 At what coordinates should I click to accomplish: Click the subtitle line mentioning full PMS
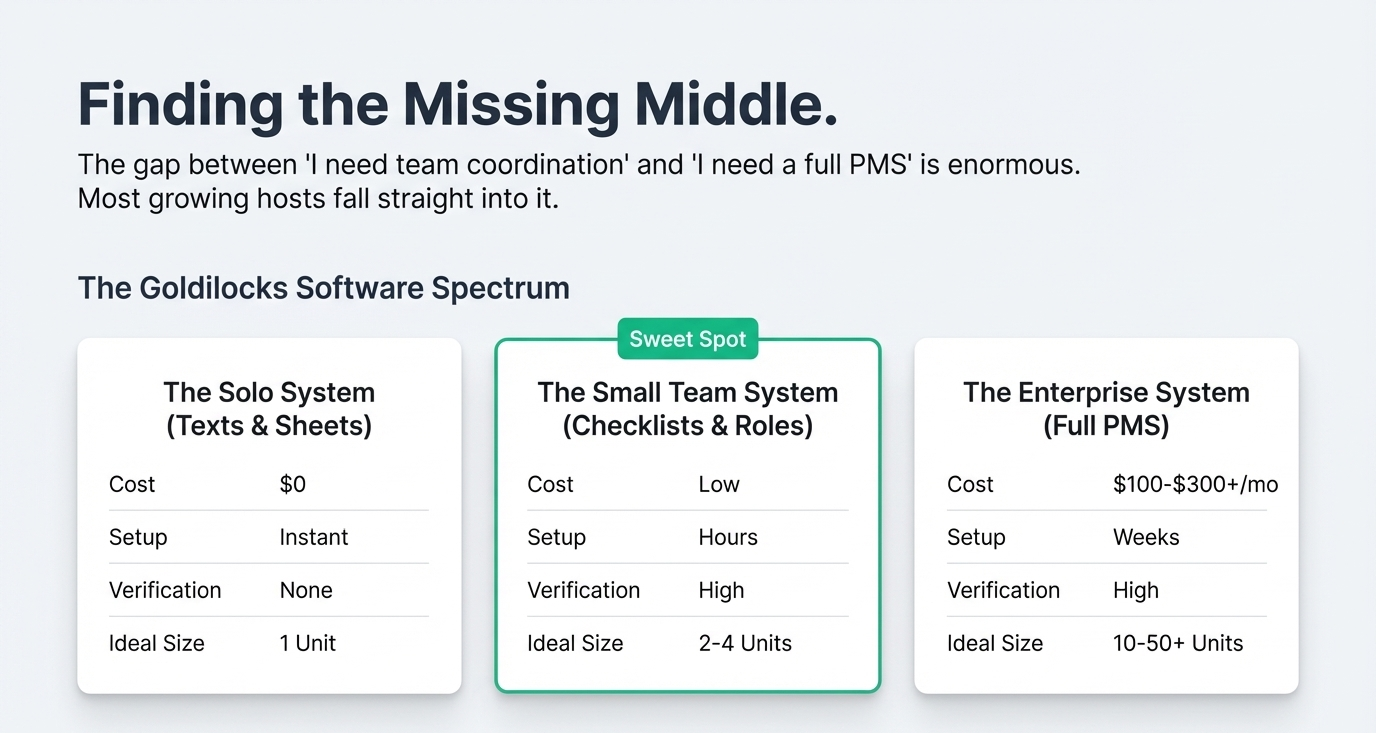click(579, 164)
